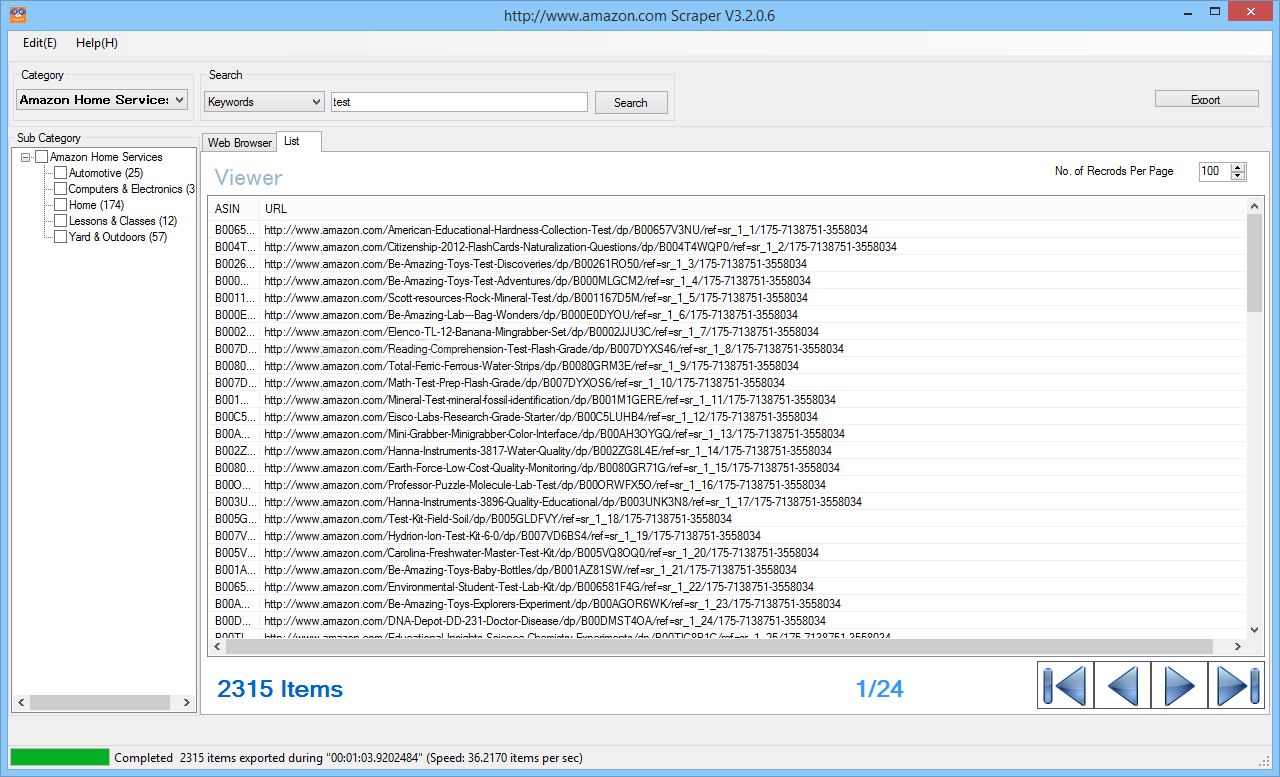This screenshot has width=1280, height=777.
Task: Click the 2315 Items count label
Action: point(280,689)
